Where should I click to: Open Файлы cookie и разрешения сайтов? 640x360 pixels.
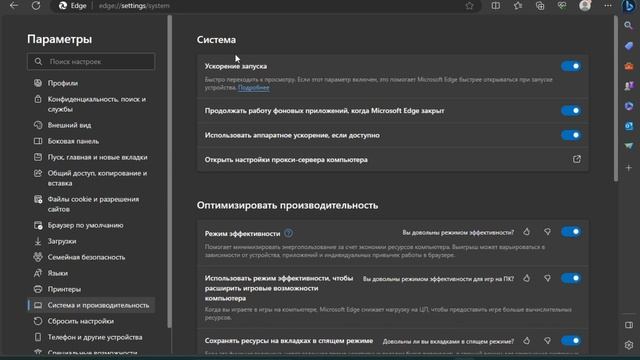click(x=91, y=204)
